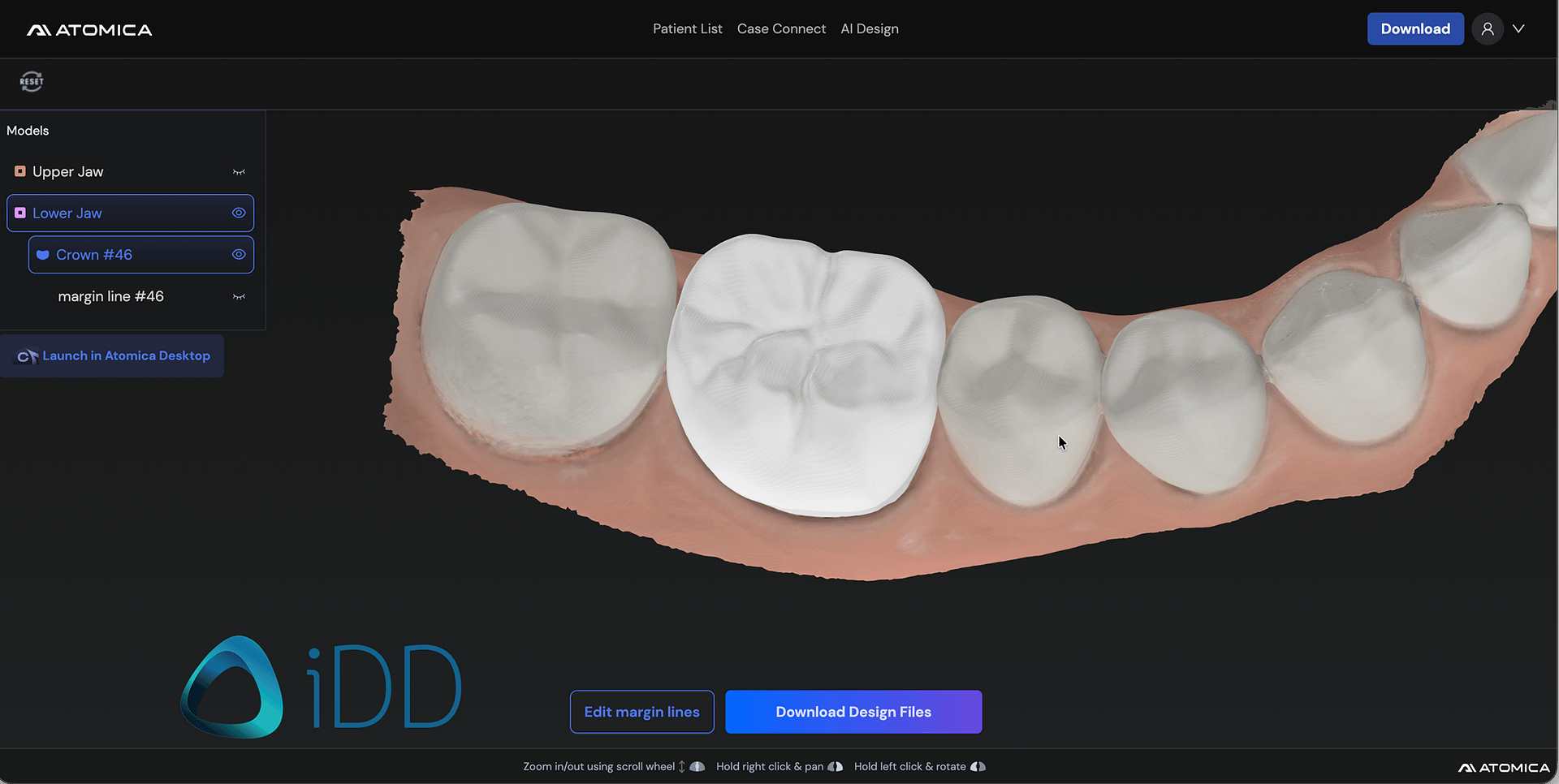Open the Patient List menu
Screen dimensions: 1559x784
point(687,29)
